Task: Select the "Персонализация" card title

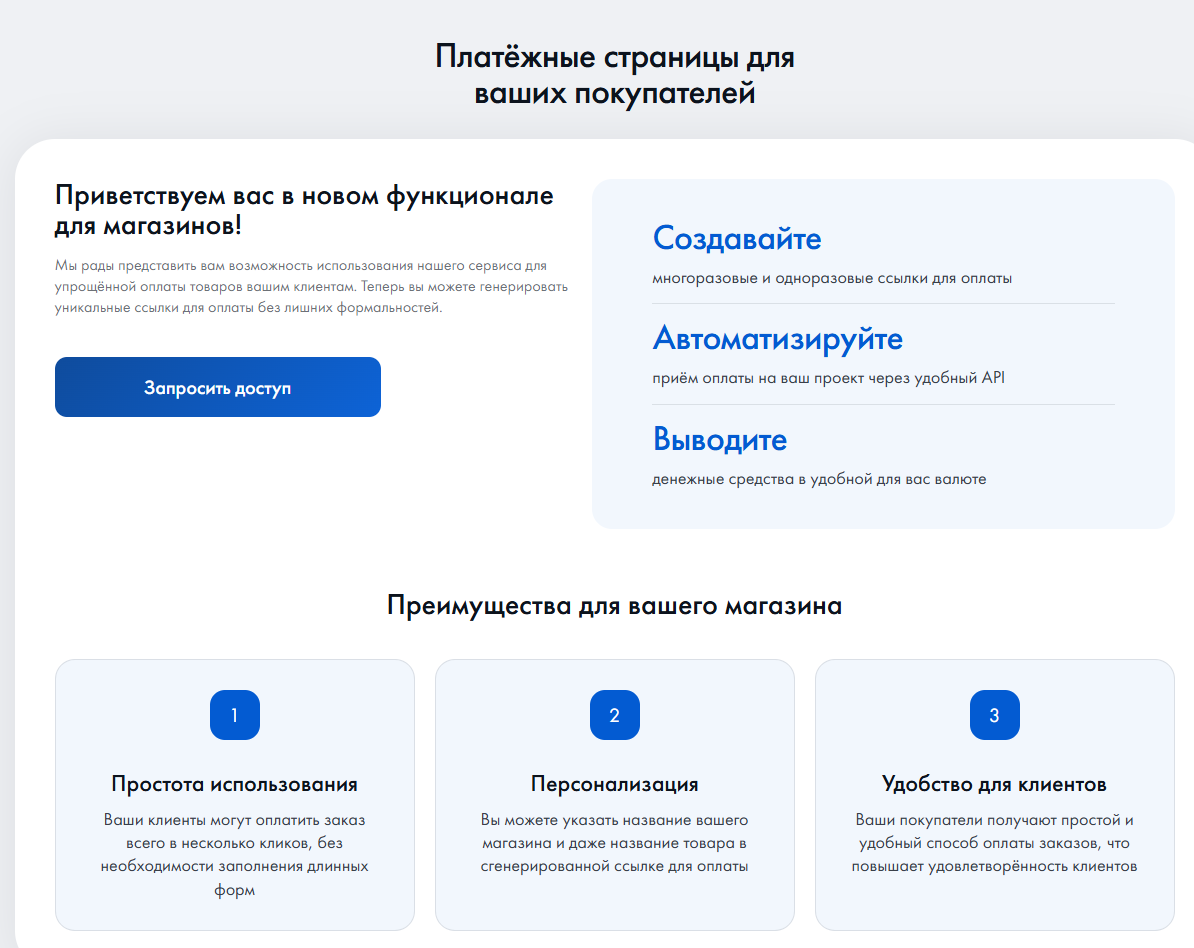Action: [614, 784]
